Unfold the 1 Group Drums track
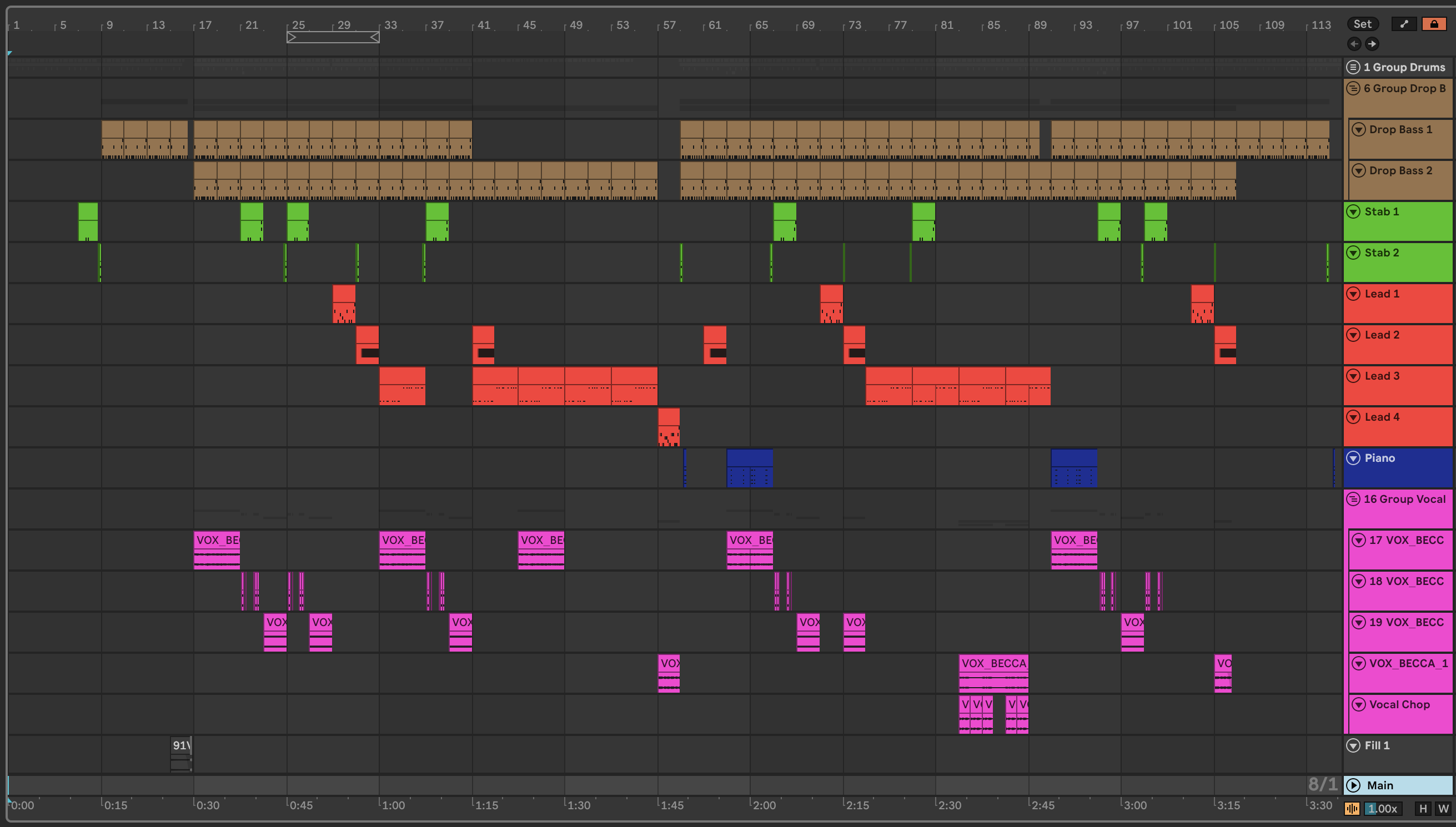This screenshot has width=1456, height=827. click(x=1353, y=67)
